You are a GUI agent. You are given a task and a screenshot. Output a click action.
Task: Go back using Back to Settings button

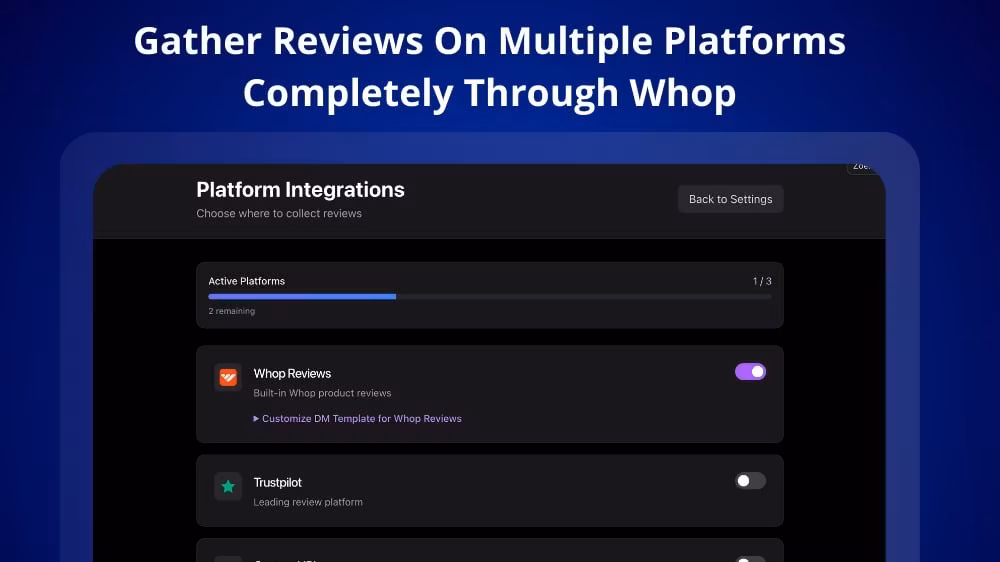click(730, 199)
